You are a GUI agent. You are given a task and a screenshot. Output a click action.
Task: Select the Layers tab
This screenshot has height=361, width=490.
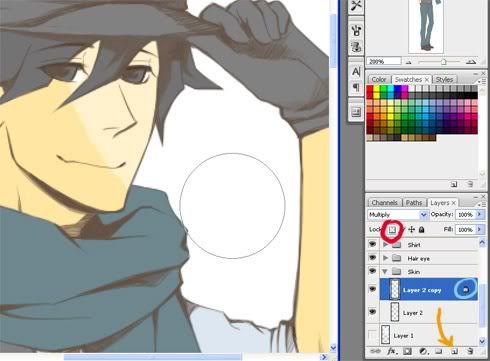(440, 203)
